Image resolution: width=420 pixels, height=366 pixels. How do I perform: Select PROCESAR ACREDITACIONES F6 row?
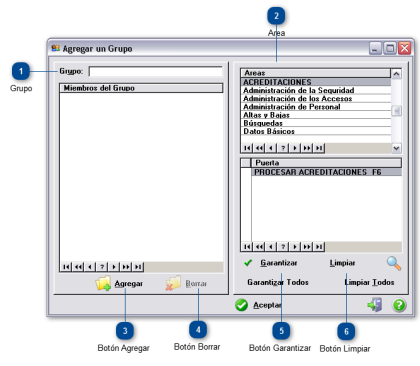326,172
